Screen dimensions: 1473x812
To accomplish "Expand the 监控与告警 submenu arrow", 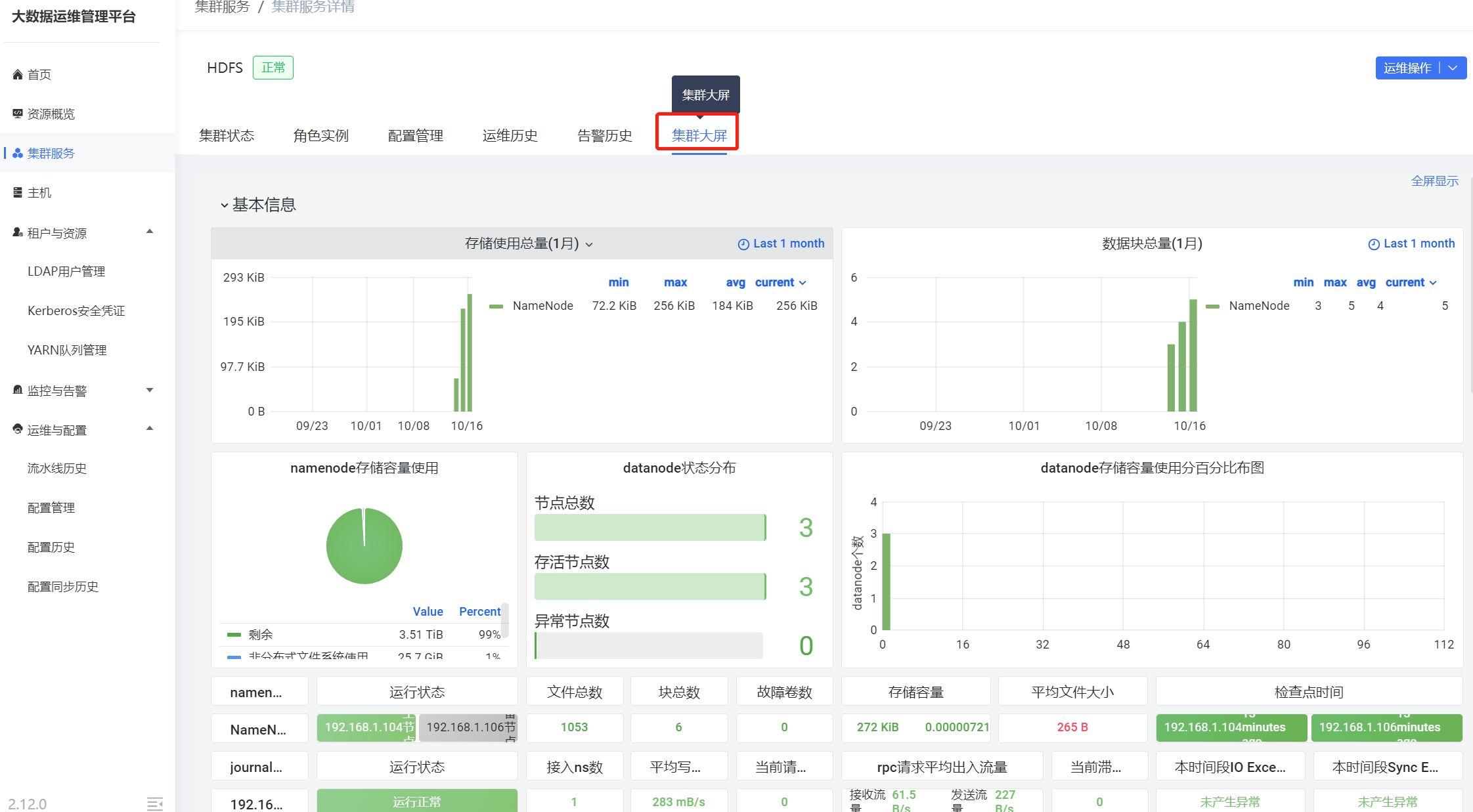I will coord(150,390).
